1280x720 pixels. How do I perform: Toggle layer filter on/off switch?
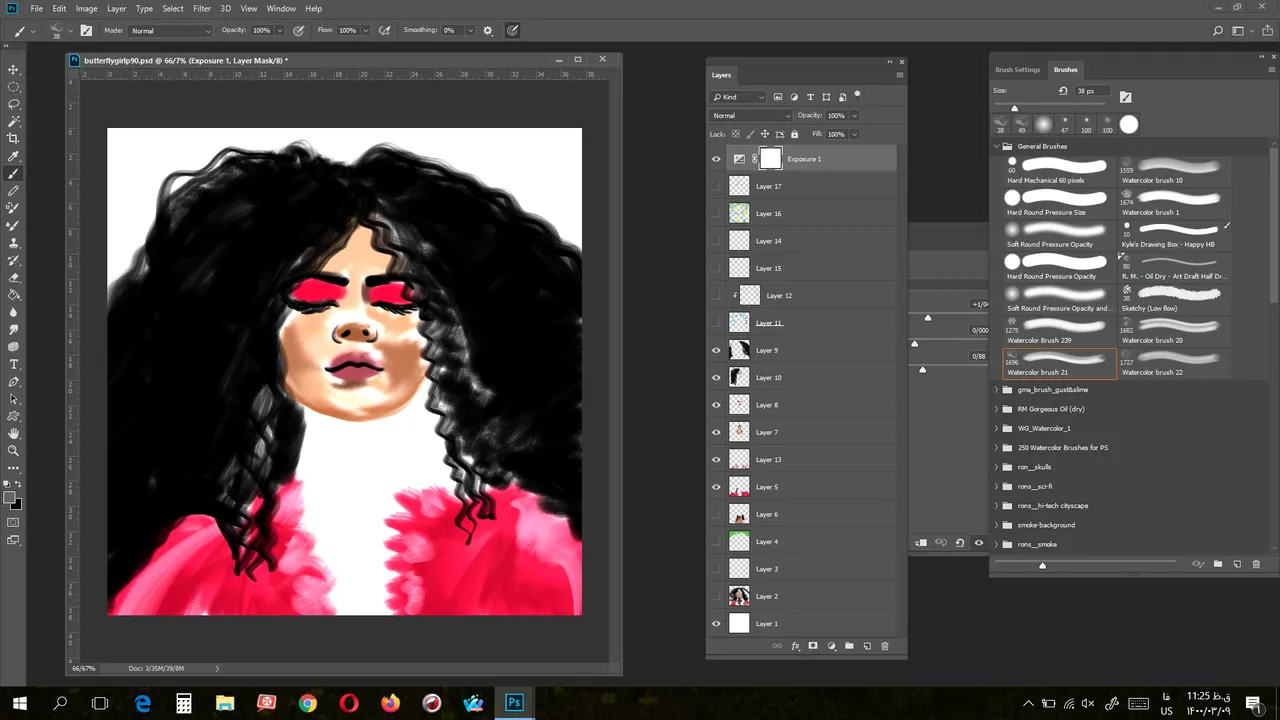[857, 96]
